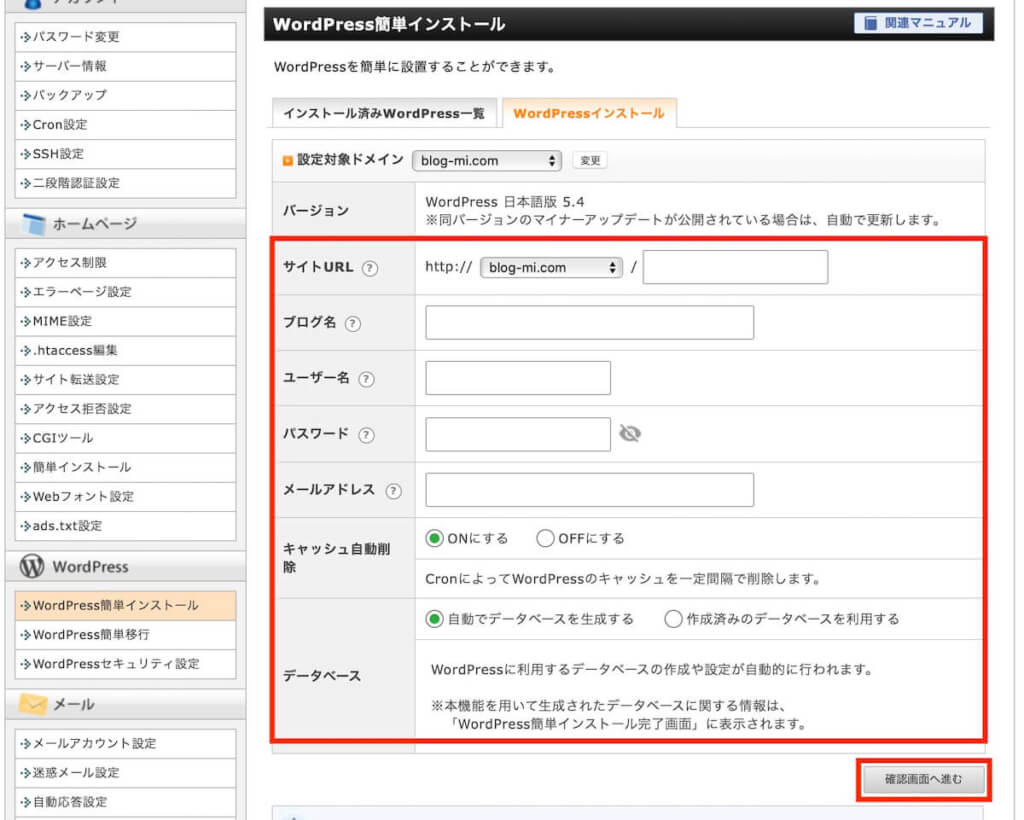The image size is (1024, 820).
Task: Click the メール envelope section icon
Action: [x=33, y=704]
